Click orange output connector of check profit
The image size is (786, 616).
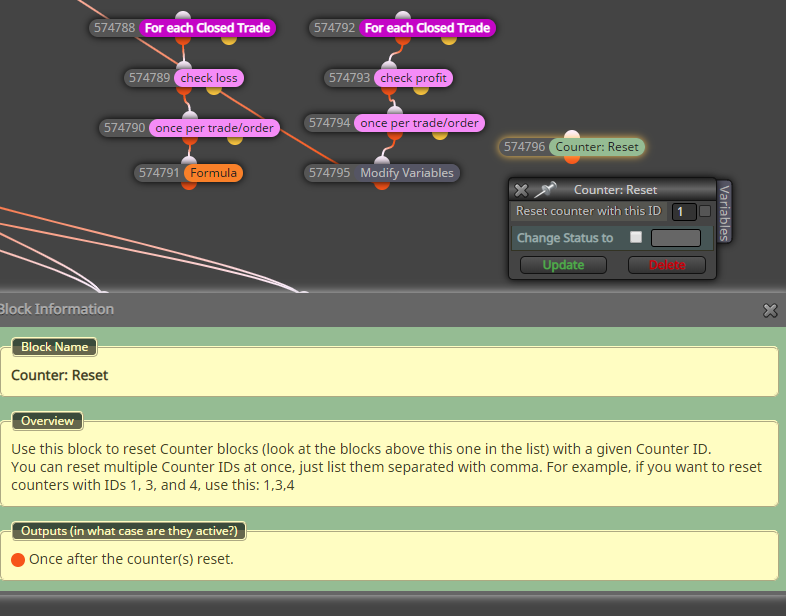pos(389,91)
